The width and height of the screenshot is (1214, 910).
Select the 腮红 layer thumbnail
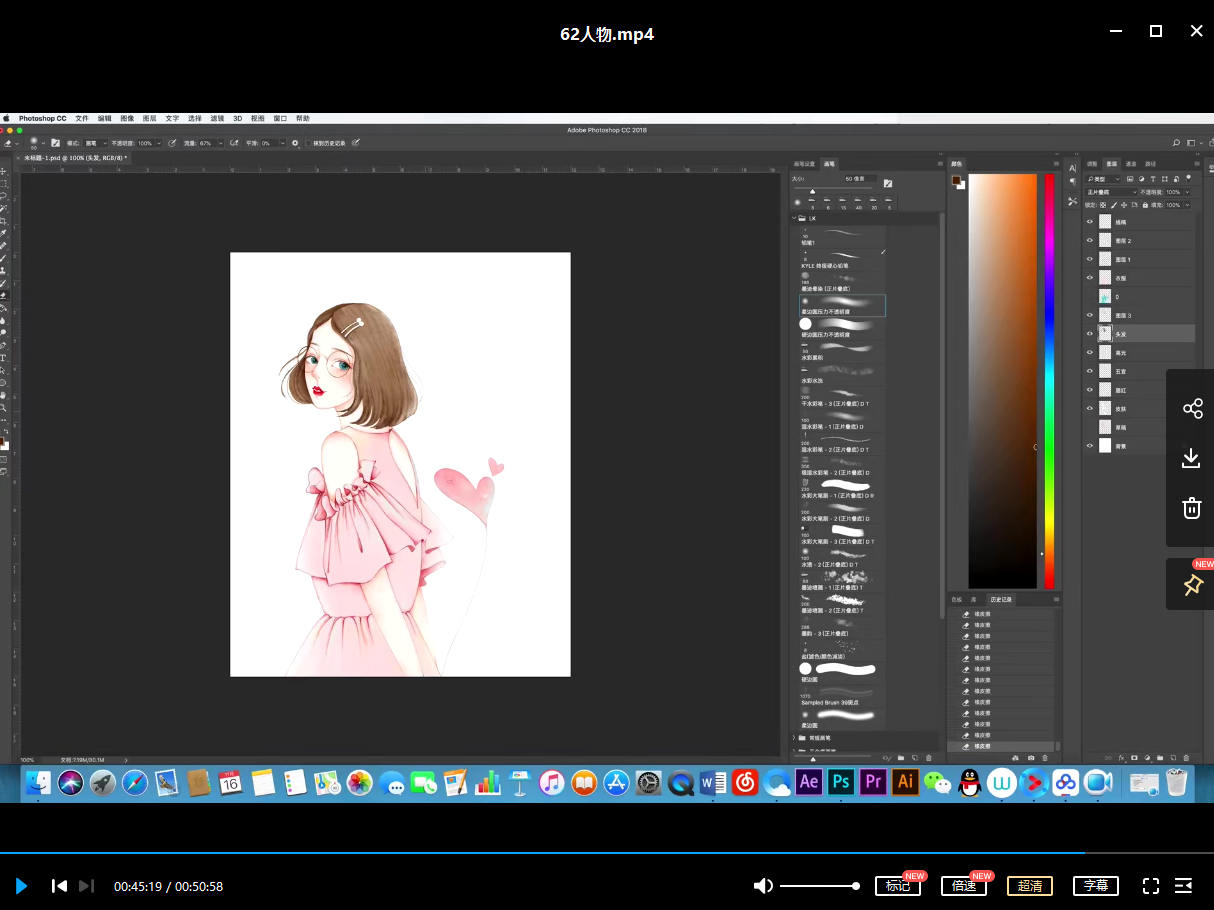(1105, 390)
